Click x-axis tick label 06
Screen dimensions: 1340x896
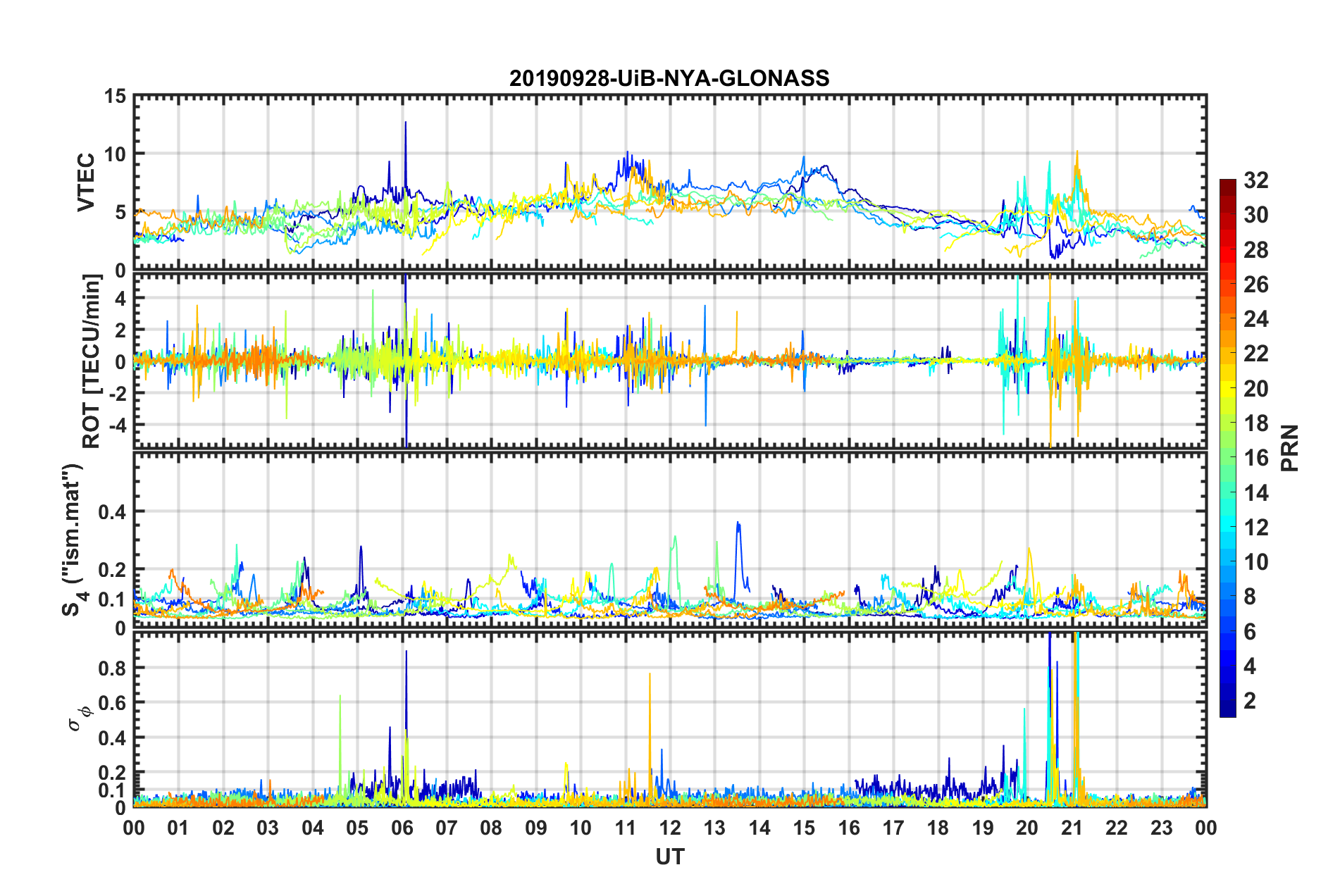[x=402, y=828]
